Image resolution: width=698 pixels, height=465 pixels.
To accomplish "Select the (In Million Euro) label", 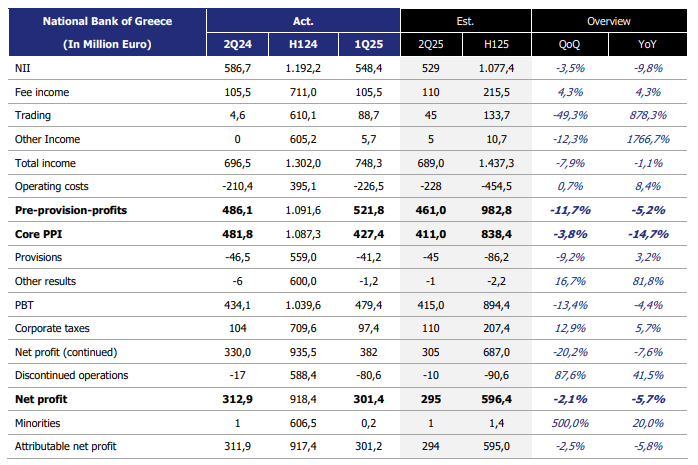I will coord(107,44).
